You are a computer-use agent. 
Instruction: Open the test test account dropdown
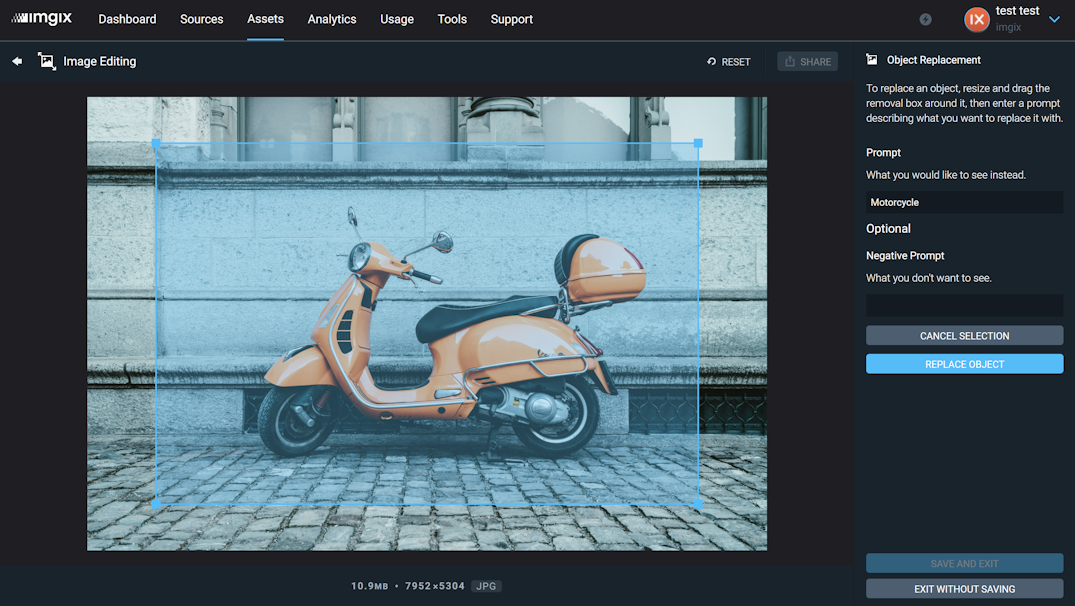click(1055, 18)
